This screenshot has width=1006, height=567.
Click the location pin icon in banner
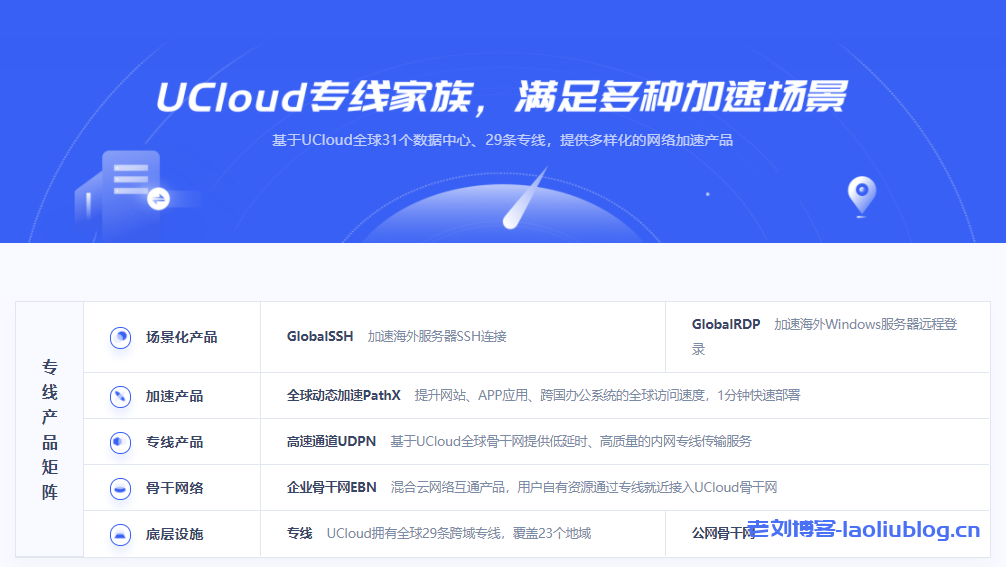pos(861,195)
